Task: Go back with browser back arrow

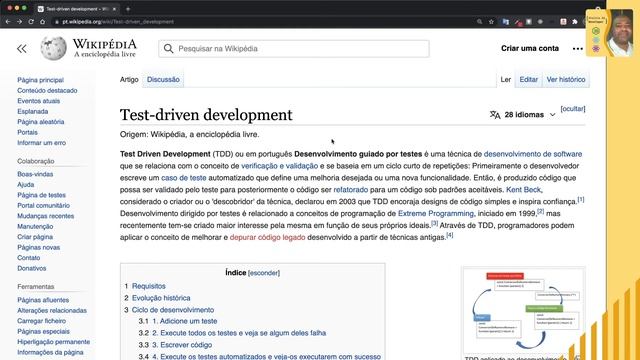Action: [8, 22]
